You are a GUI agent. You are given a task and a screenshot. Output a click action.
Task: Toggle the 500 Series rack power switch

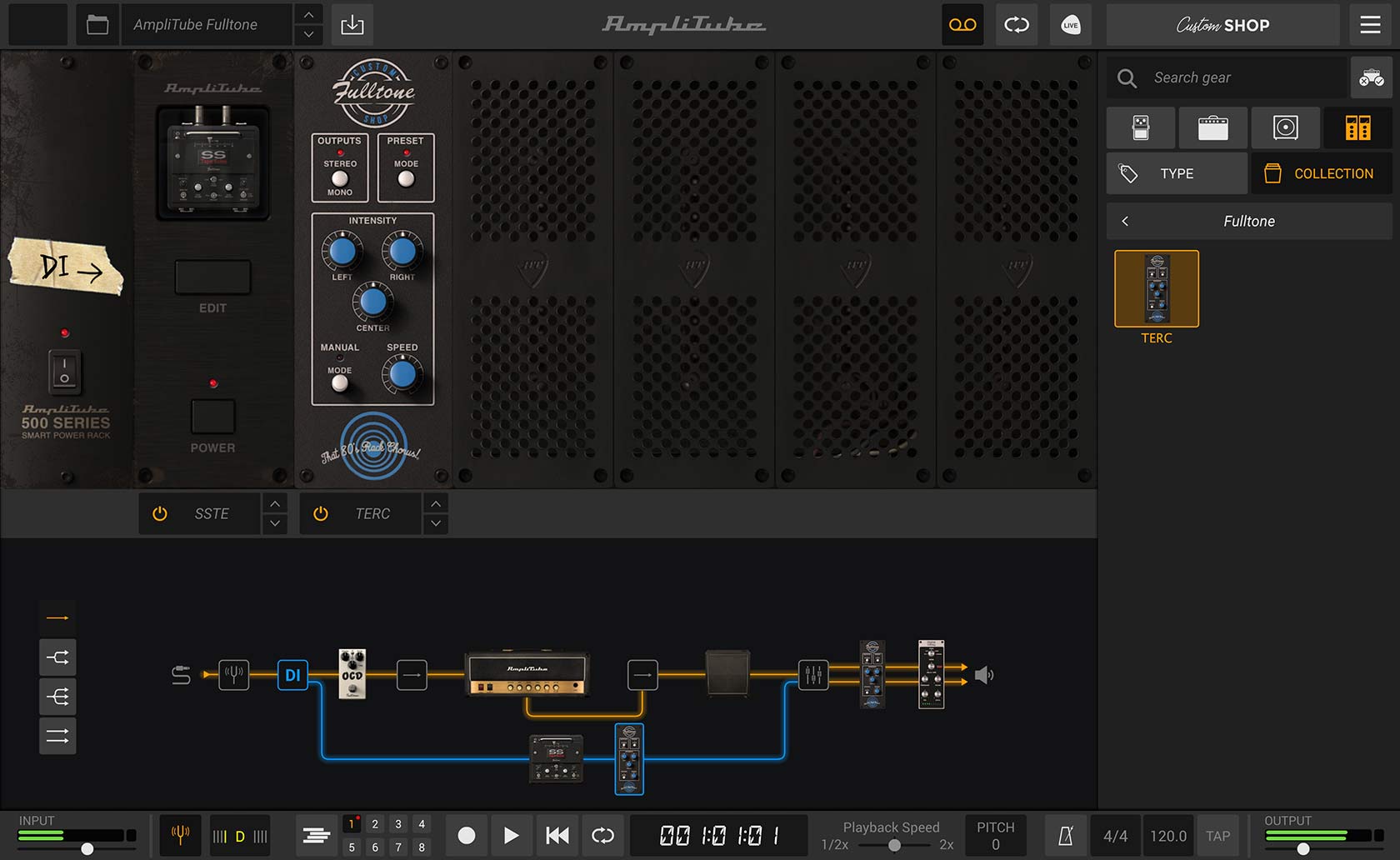point(64,372)
